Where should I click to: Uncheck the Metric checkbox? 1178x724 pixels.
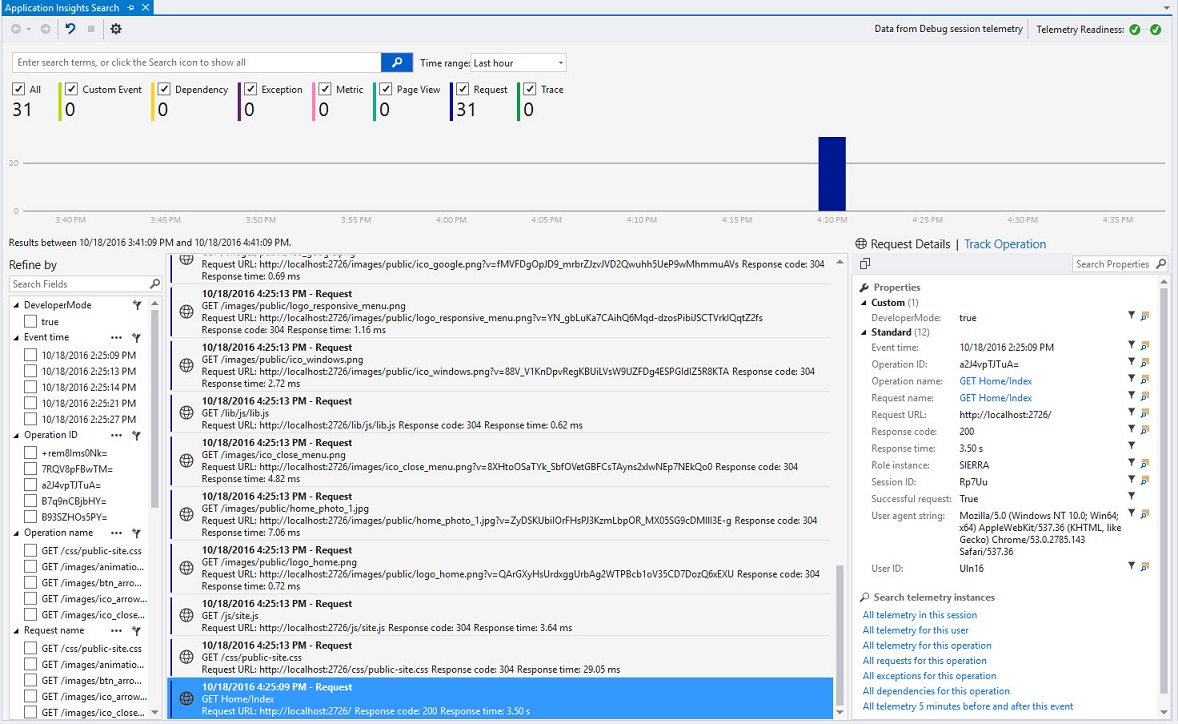(x=325, y=89)
